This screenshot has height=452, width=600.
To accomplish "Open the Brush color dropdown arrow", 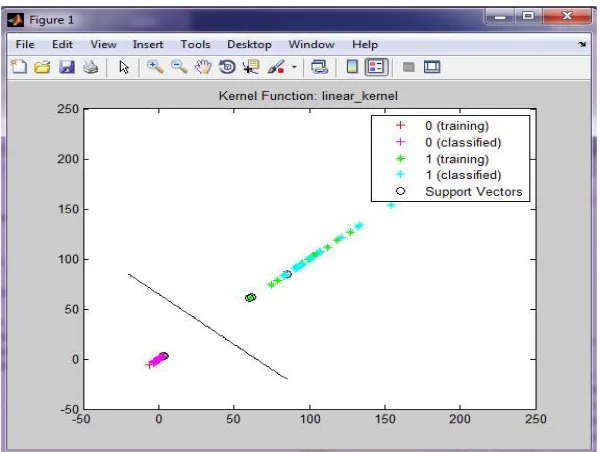I will pos(294,67).
